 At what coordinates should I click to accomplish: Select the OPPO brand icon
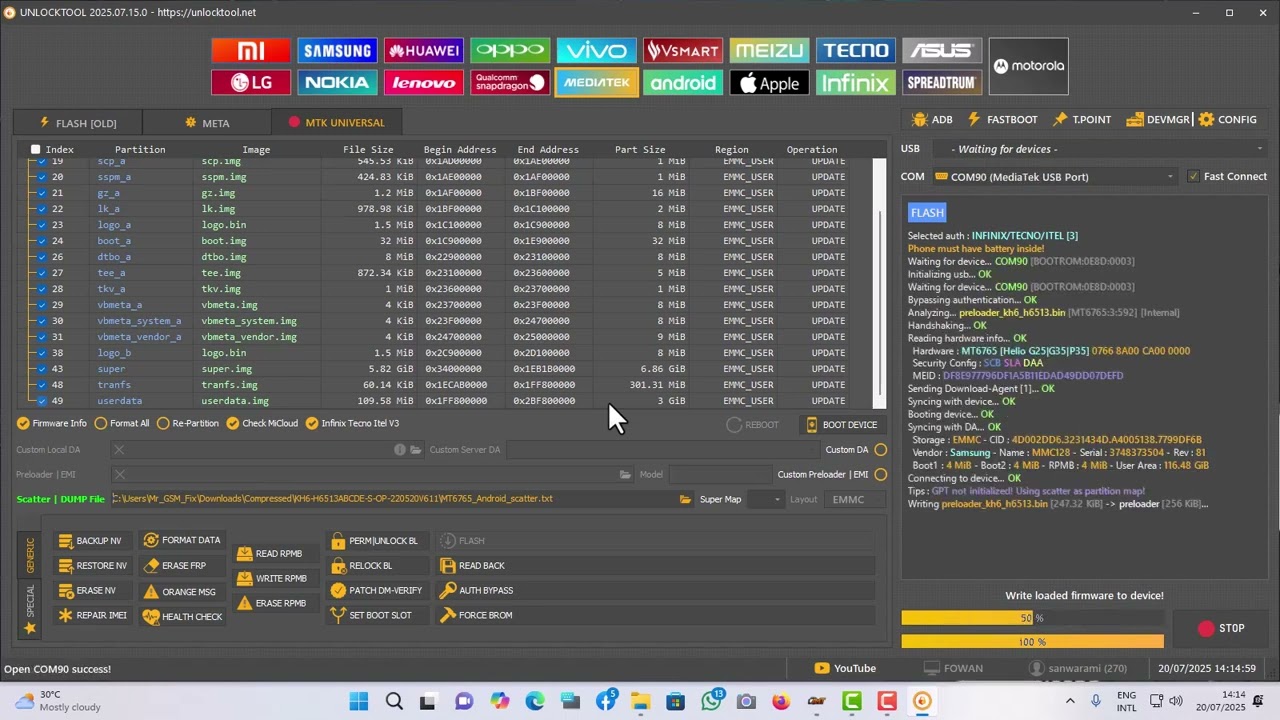coord(510,51)
